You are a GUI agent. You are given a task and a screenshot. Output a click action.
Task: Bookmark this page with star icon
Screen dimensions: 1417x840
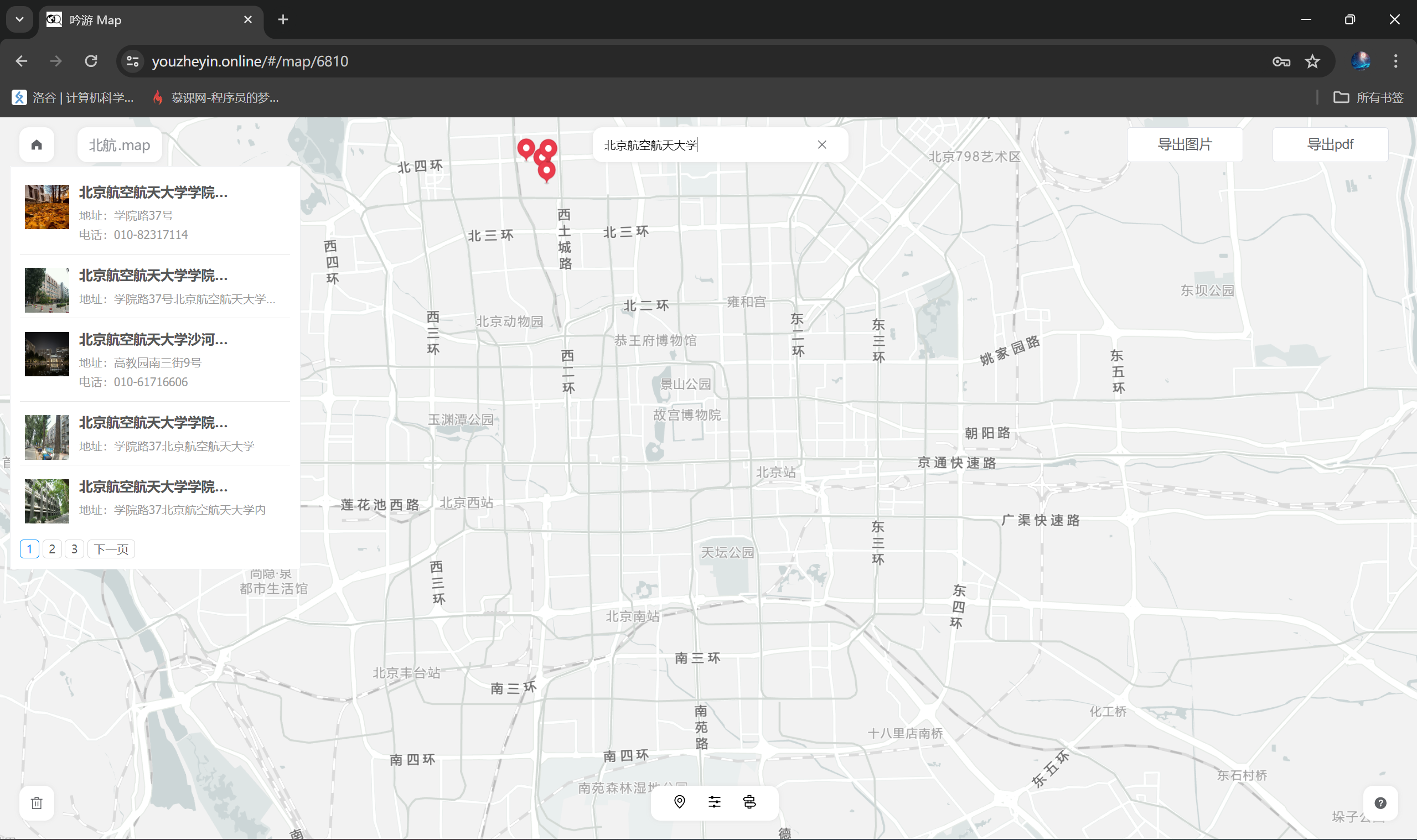[1312, 61]
